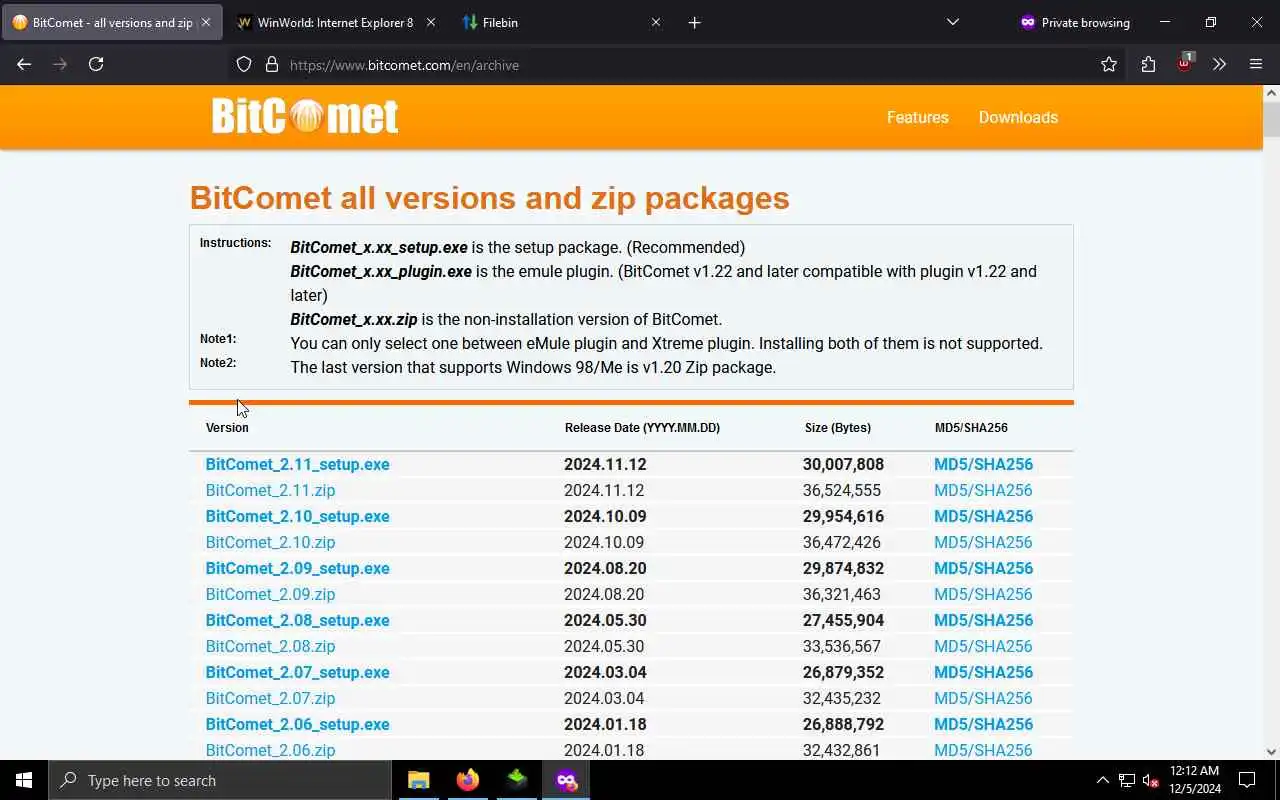Screen dimensions: 1280x800
Task: Open the green arrow app in taskbar
Action: point(517,780)
